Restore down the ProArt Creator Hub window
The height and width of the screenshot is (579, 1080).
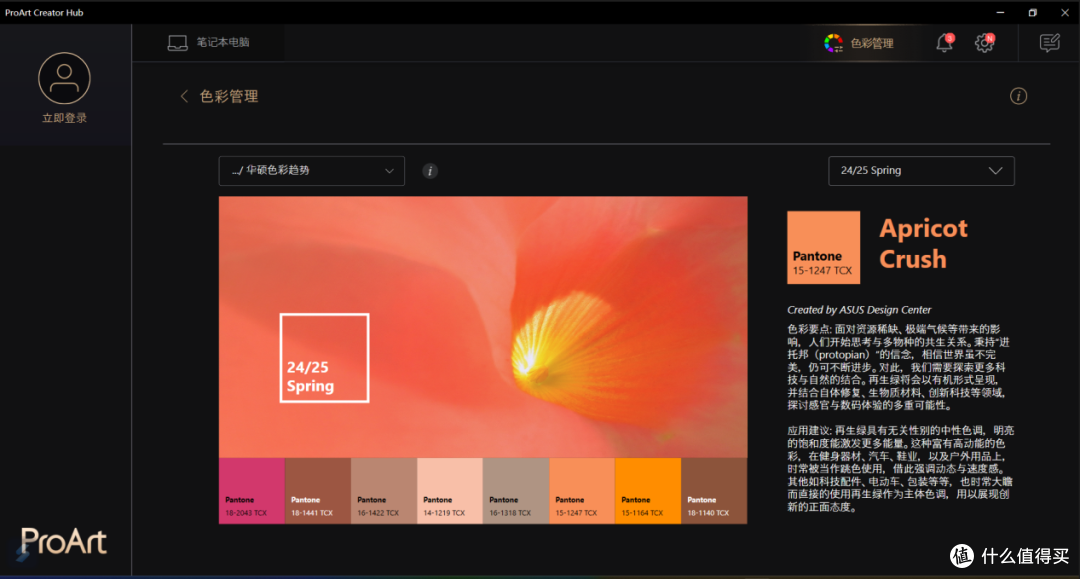tap(1032, 12)
